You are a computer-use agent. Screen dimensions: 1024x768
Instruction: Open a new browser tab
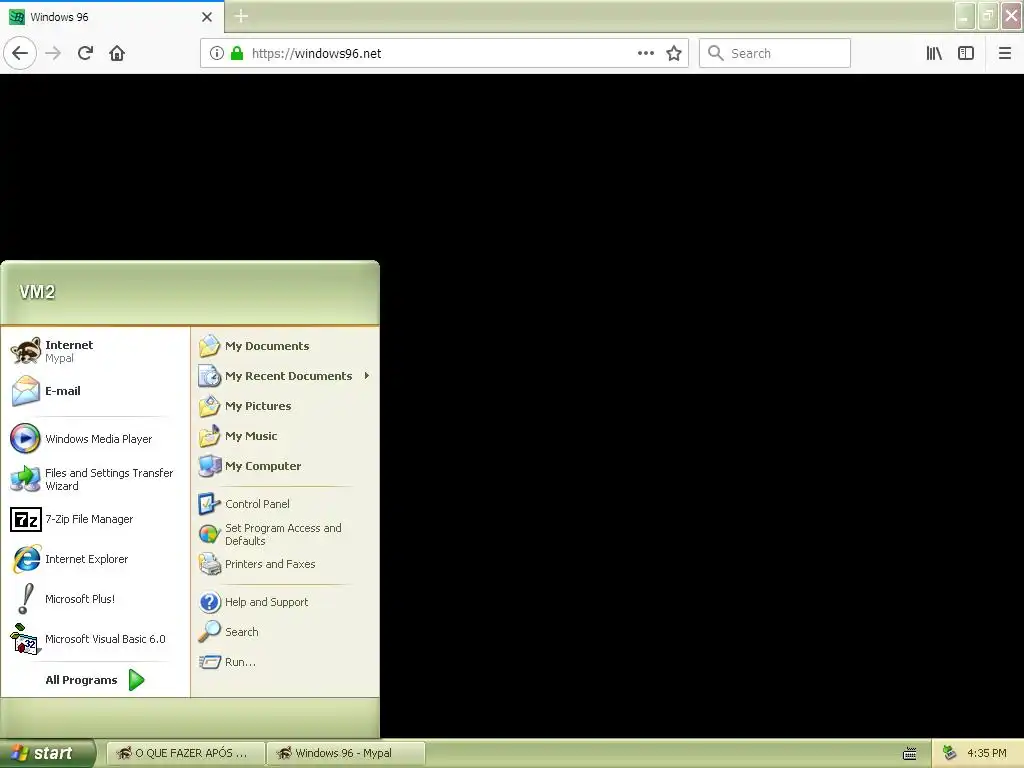point(241,16)
